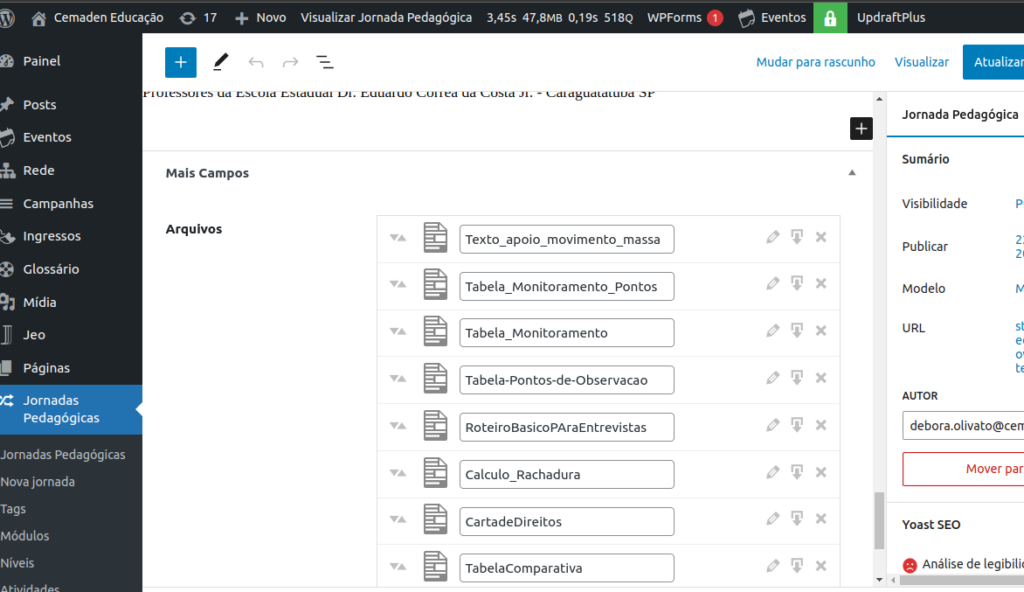Remove the Calculo_Rachadura file with X icon
This screenshot has height=592, width=1024.
point(821,474)
